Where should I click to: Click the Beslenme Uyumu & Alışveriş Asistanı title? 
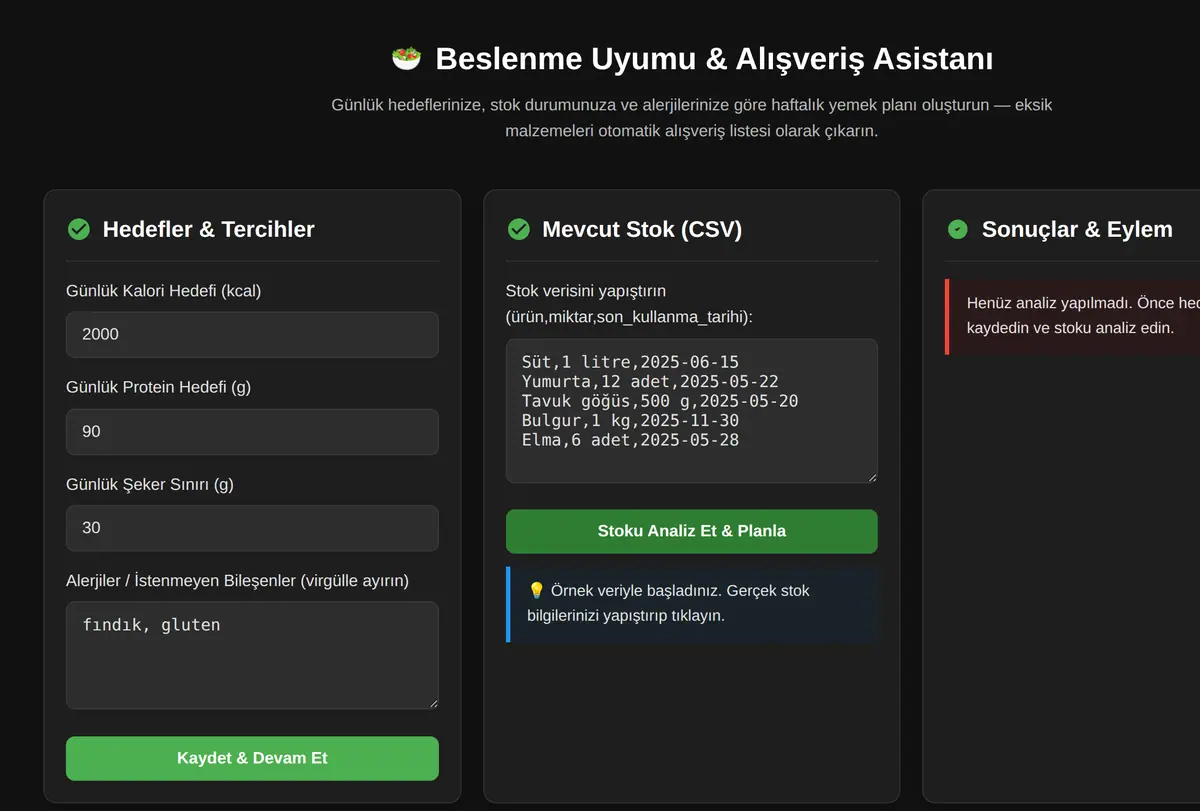tap(714, 58)
